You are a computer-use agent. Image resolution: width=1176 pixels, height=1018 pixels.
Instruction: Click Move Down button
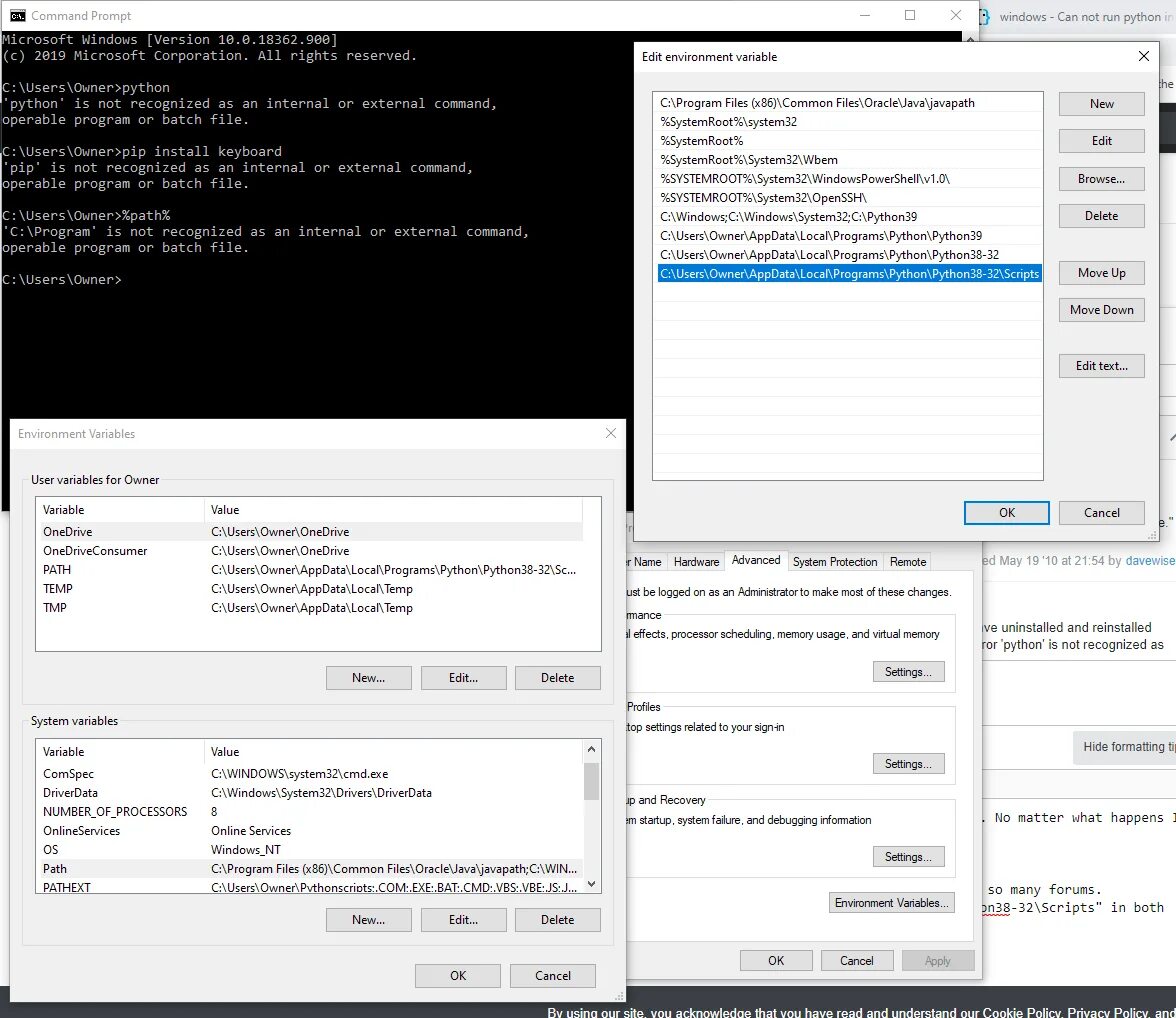1101,310
